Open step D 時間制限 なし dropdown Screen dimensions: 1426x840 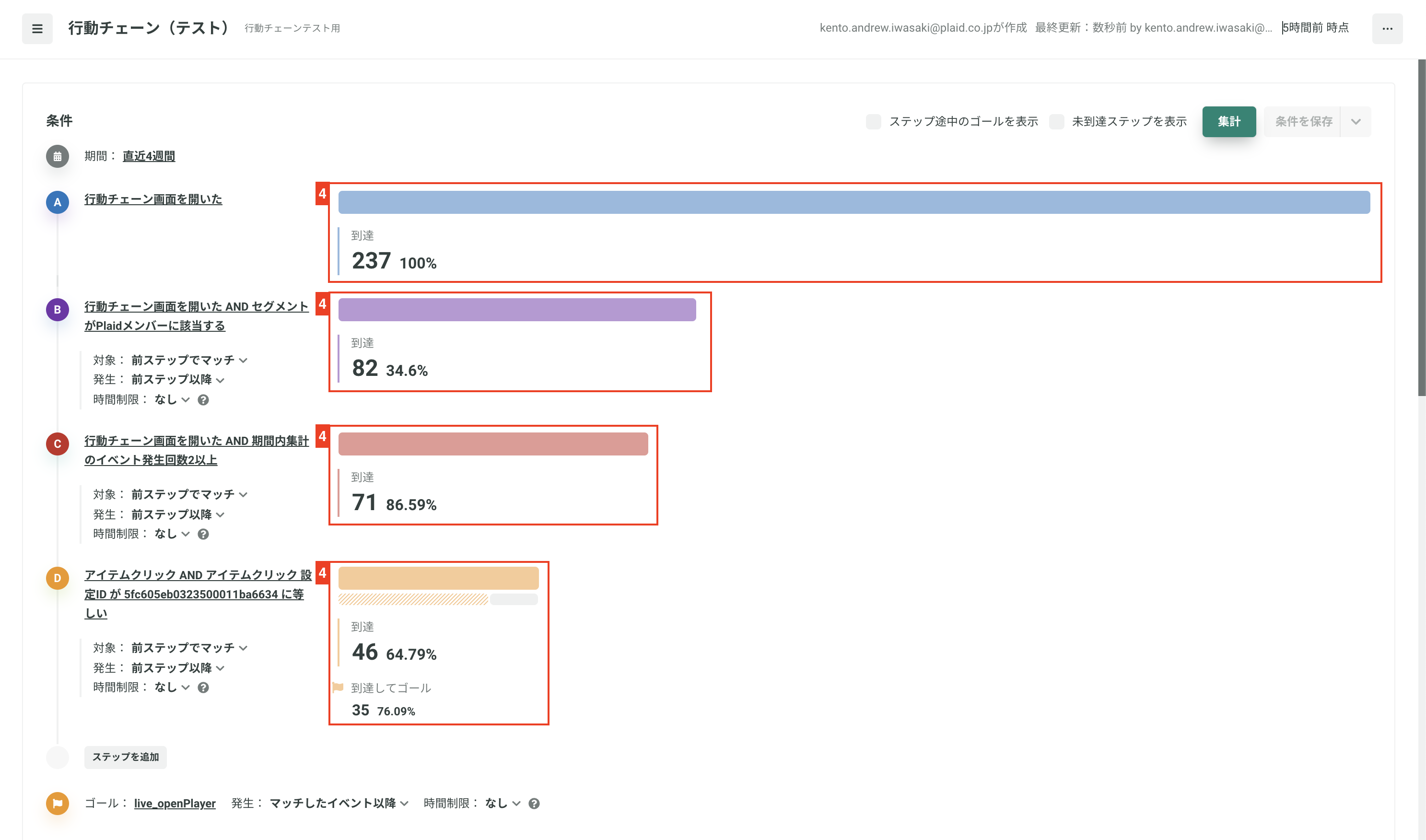(x=172, y=687)
